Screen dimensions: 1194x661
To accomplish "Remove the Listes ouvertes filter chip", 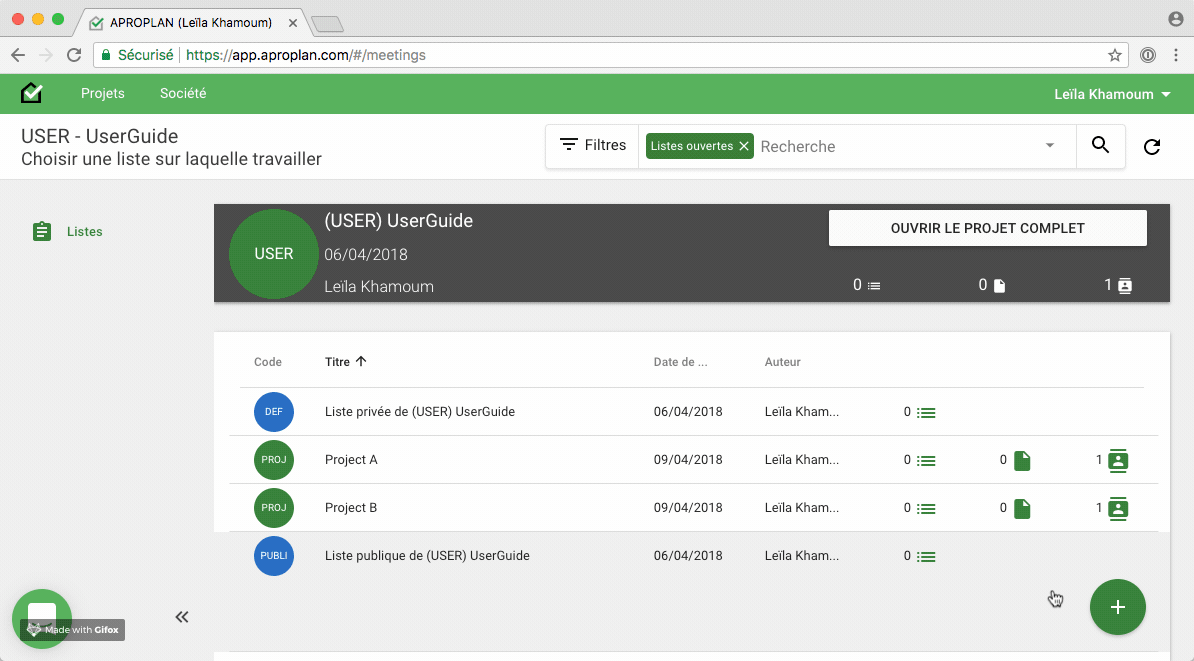I will (x=744, y=145).
